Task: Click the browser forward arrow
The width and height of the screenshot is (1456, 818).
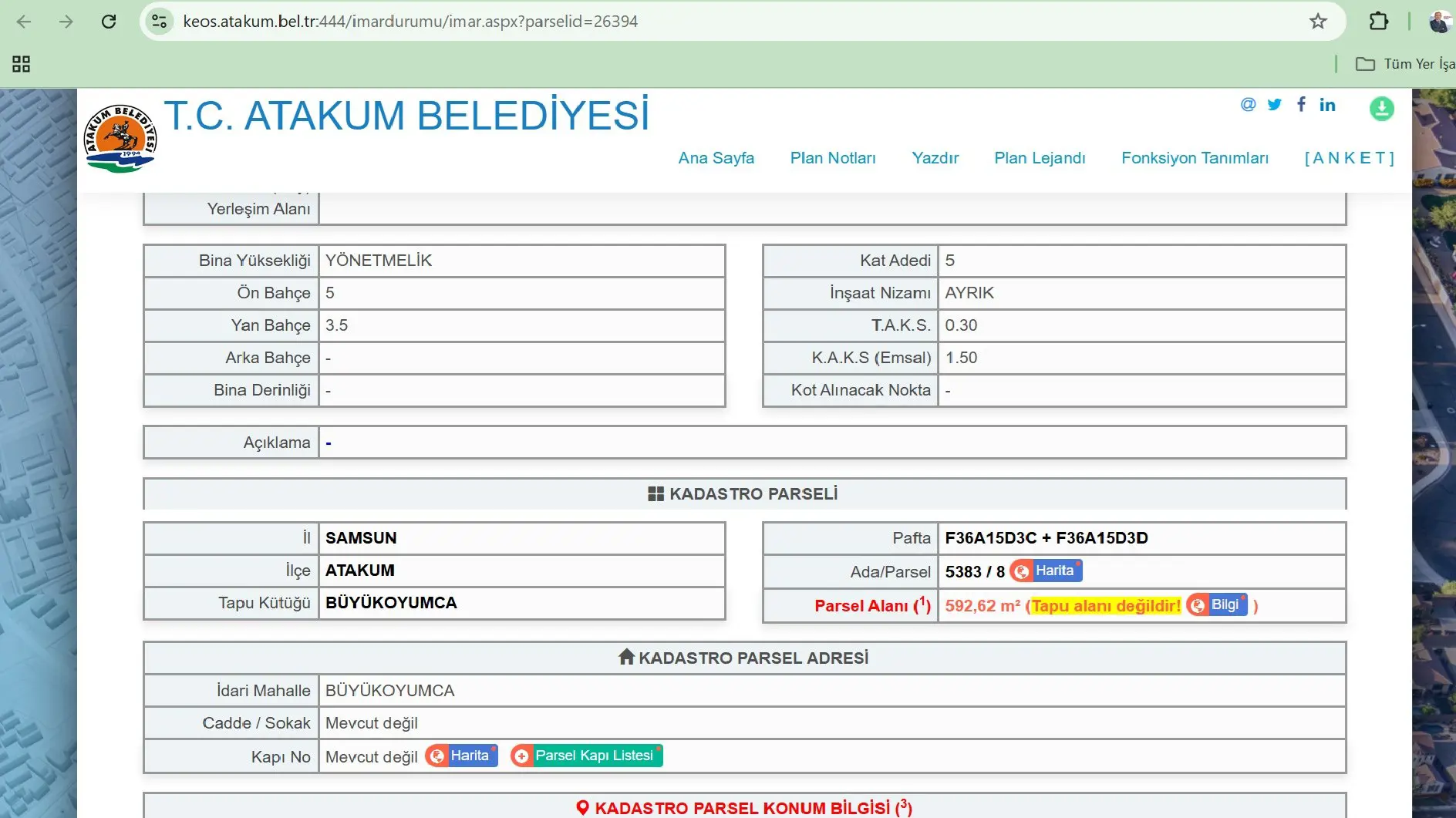Action: [x=66, y=22]
